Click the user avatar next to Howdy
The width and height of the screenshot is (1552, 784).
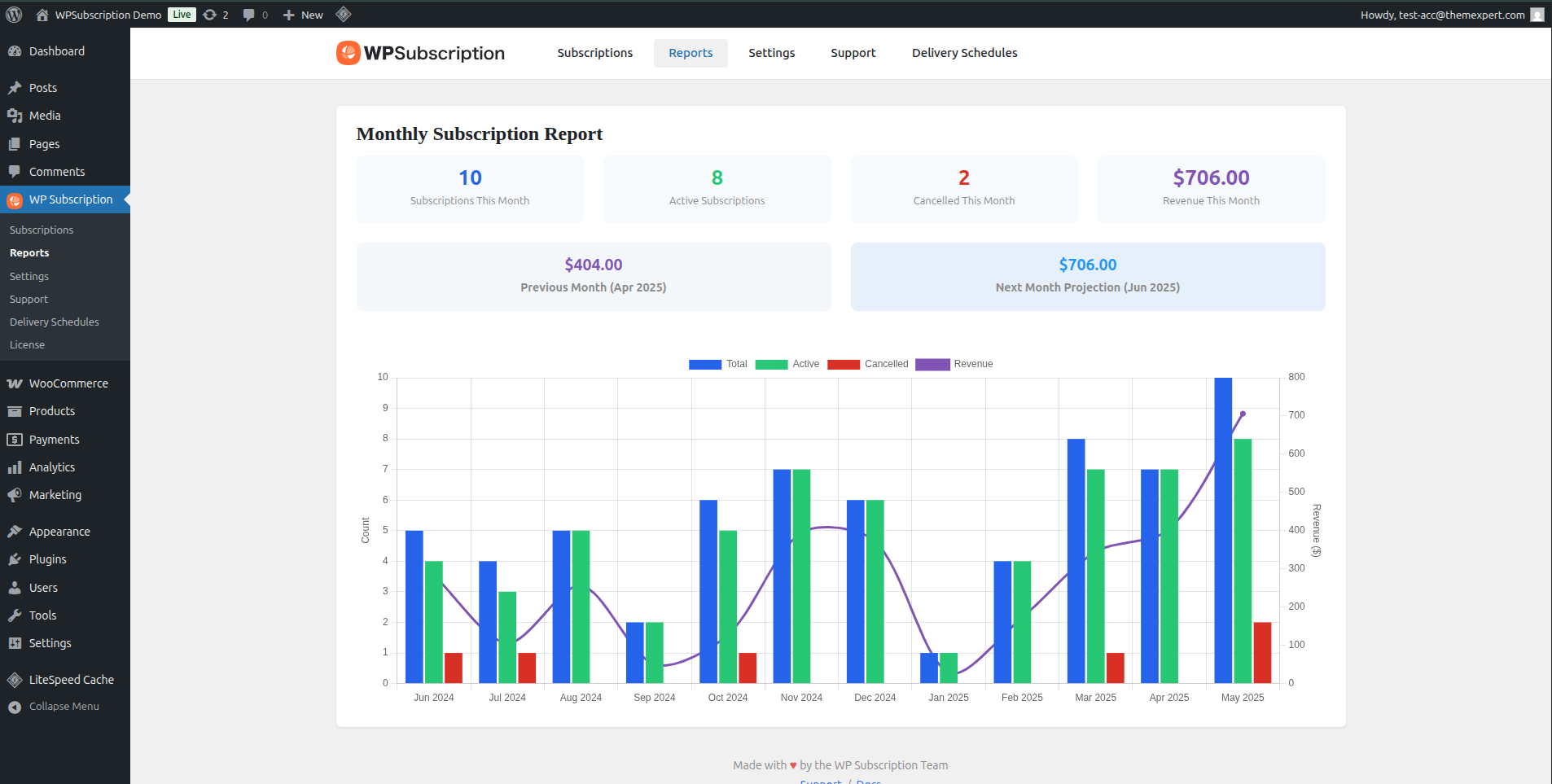(x=1537, y=15)
